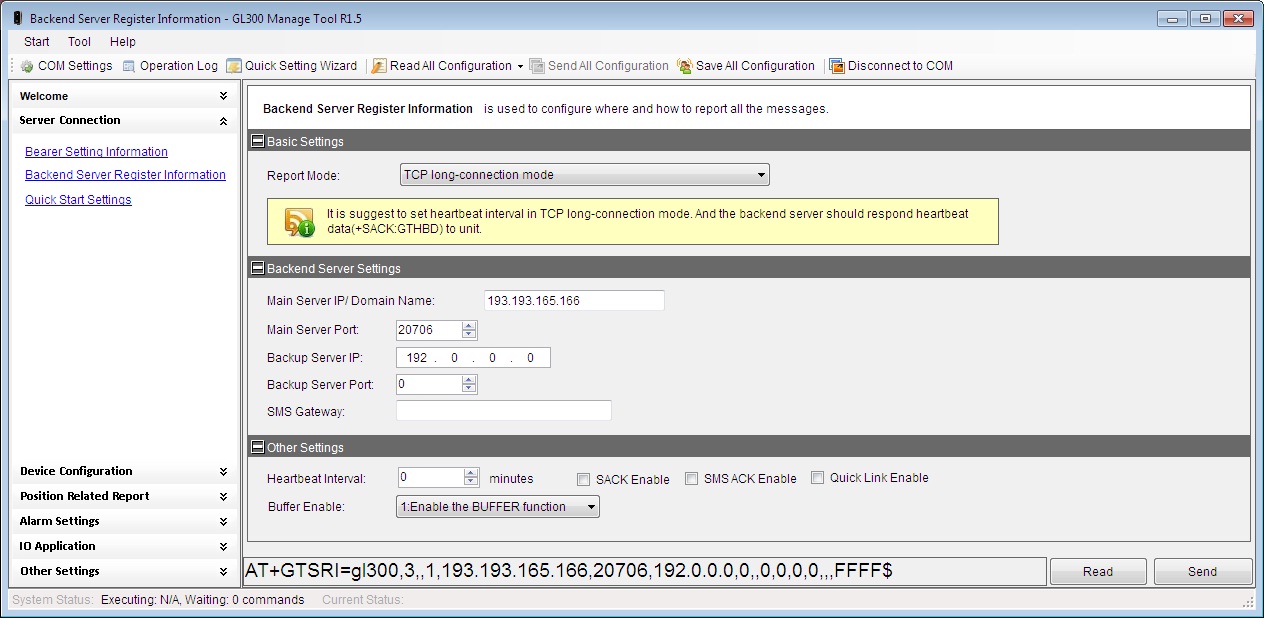This screenshot has height=618, width=1264.
Task: Click the SMS Gateway input field
Action: pyautogui.click(x=503, y=411)
